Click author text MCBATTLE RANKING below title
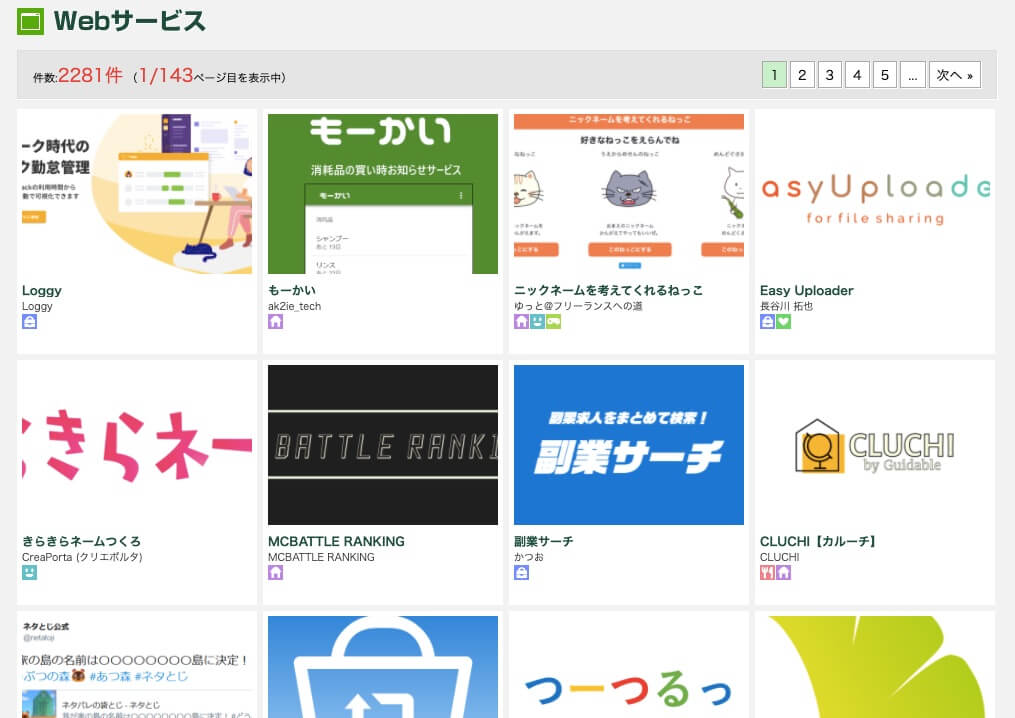The width and height of the screenshot is (1015, 718). tap(321, 557)
